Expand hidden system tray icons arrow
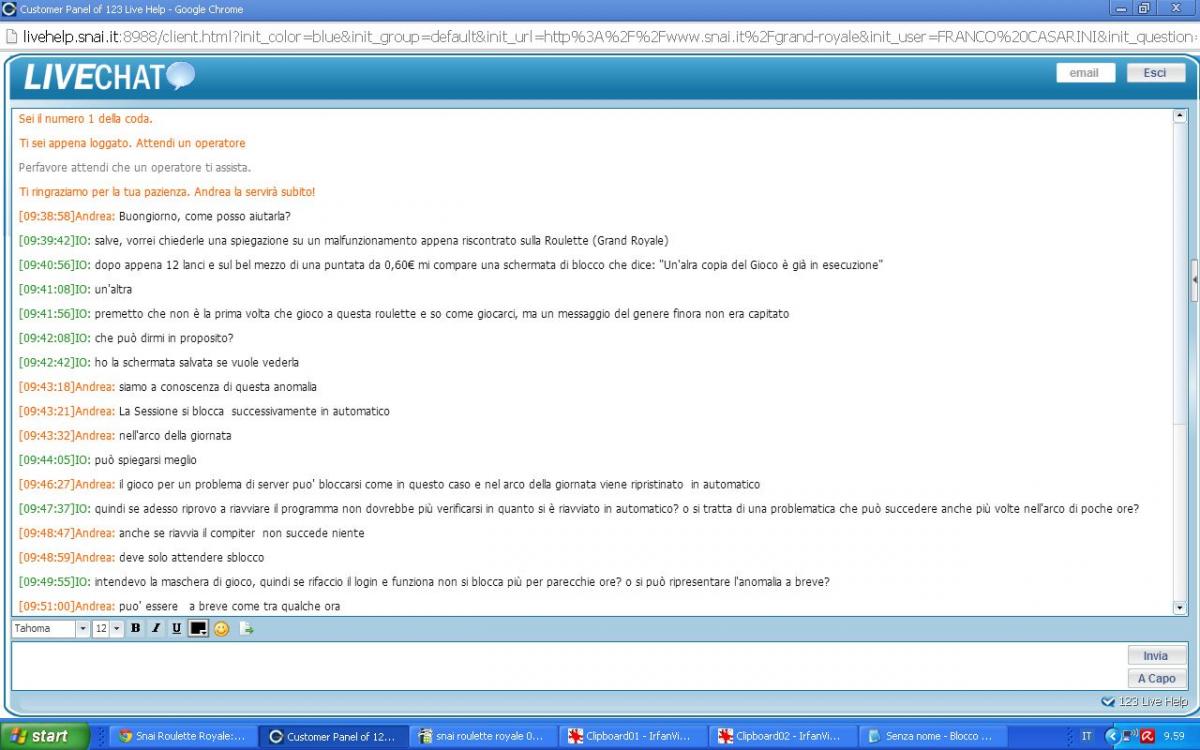The height and width of the screenshot is (750, 1200). pos(1111,736)
